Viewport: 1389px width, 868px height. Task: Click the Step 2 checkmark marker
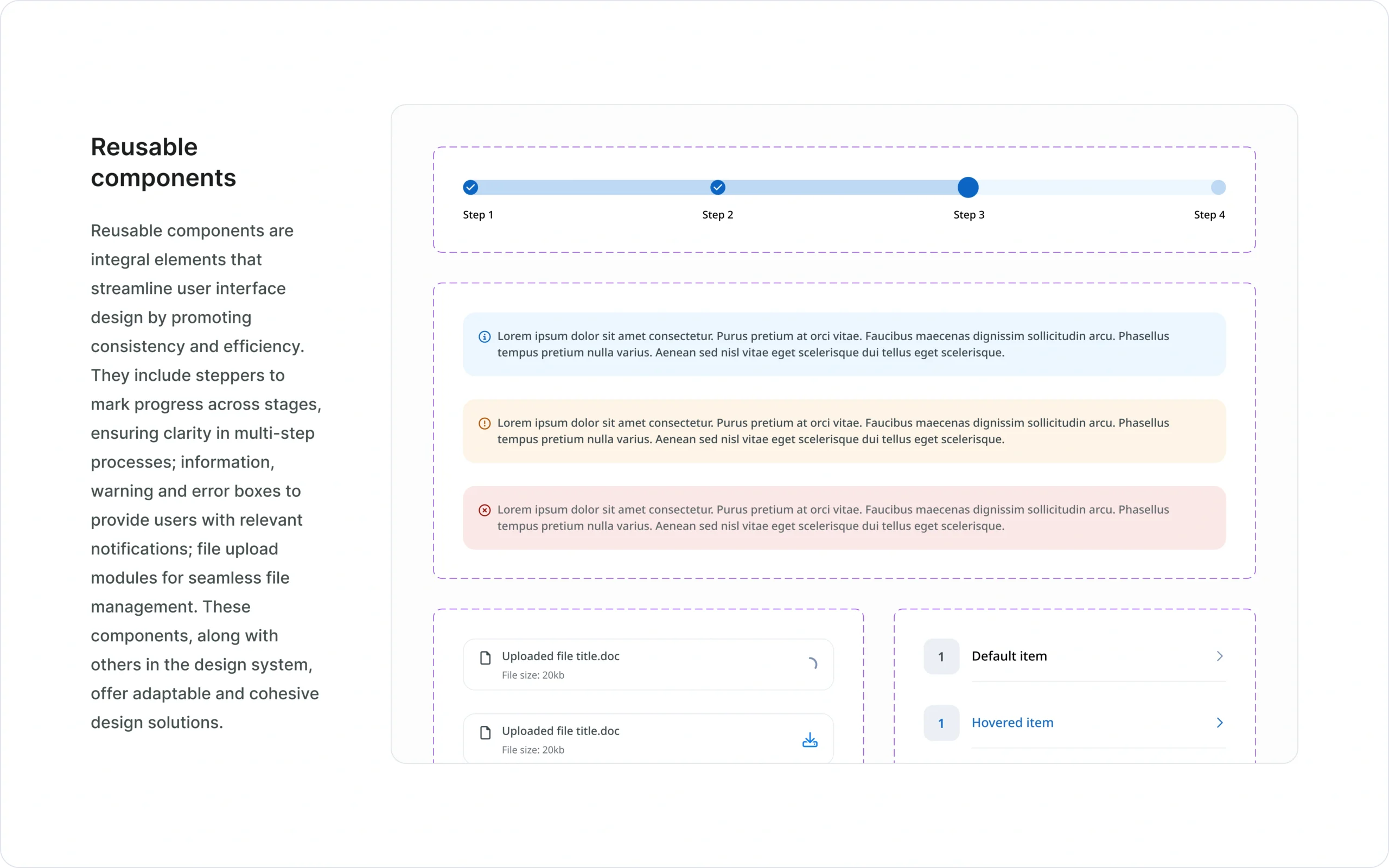pyautogui.click(x=717, y=187)
